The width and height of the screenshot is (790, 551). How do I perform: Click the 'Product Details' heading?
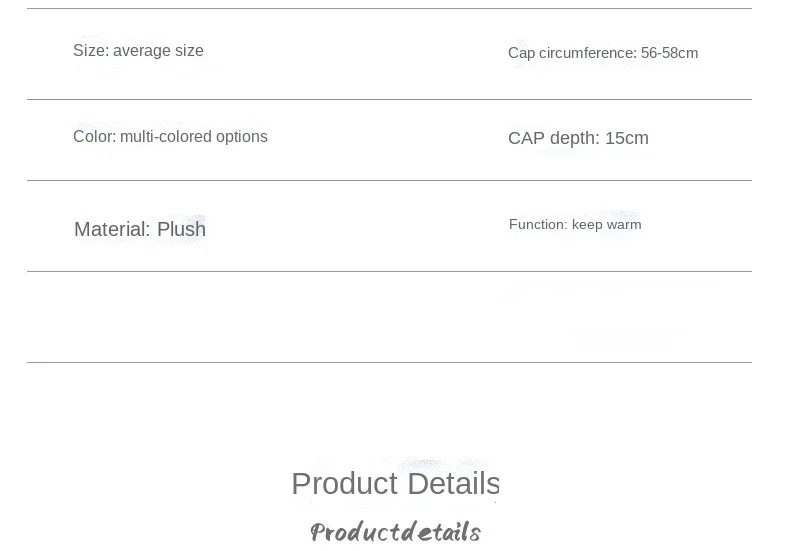(396, 484)
